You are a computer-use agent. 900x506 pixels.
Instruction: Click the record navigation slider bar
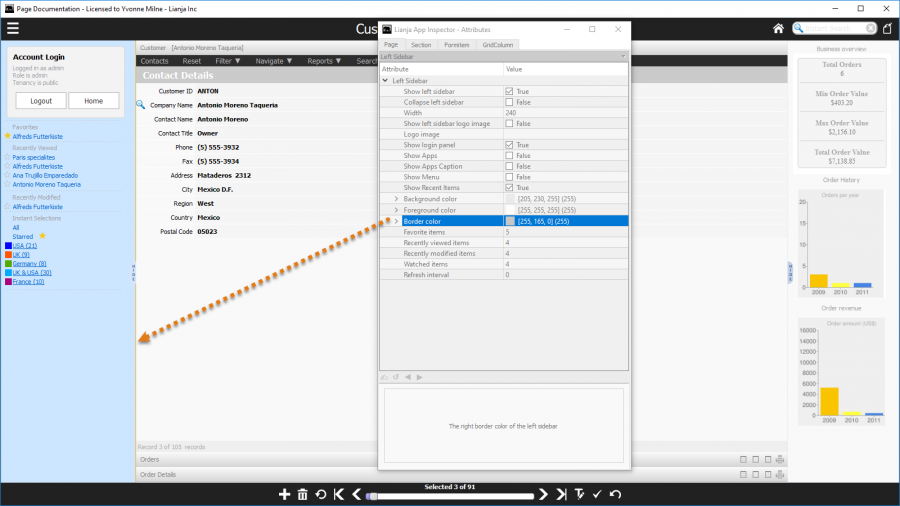pyautogui.click(x=450, y=495)
